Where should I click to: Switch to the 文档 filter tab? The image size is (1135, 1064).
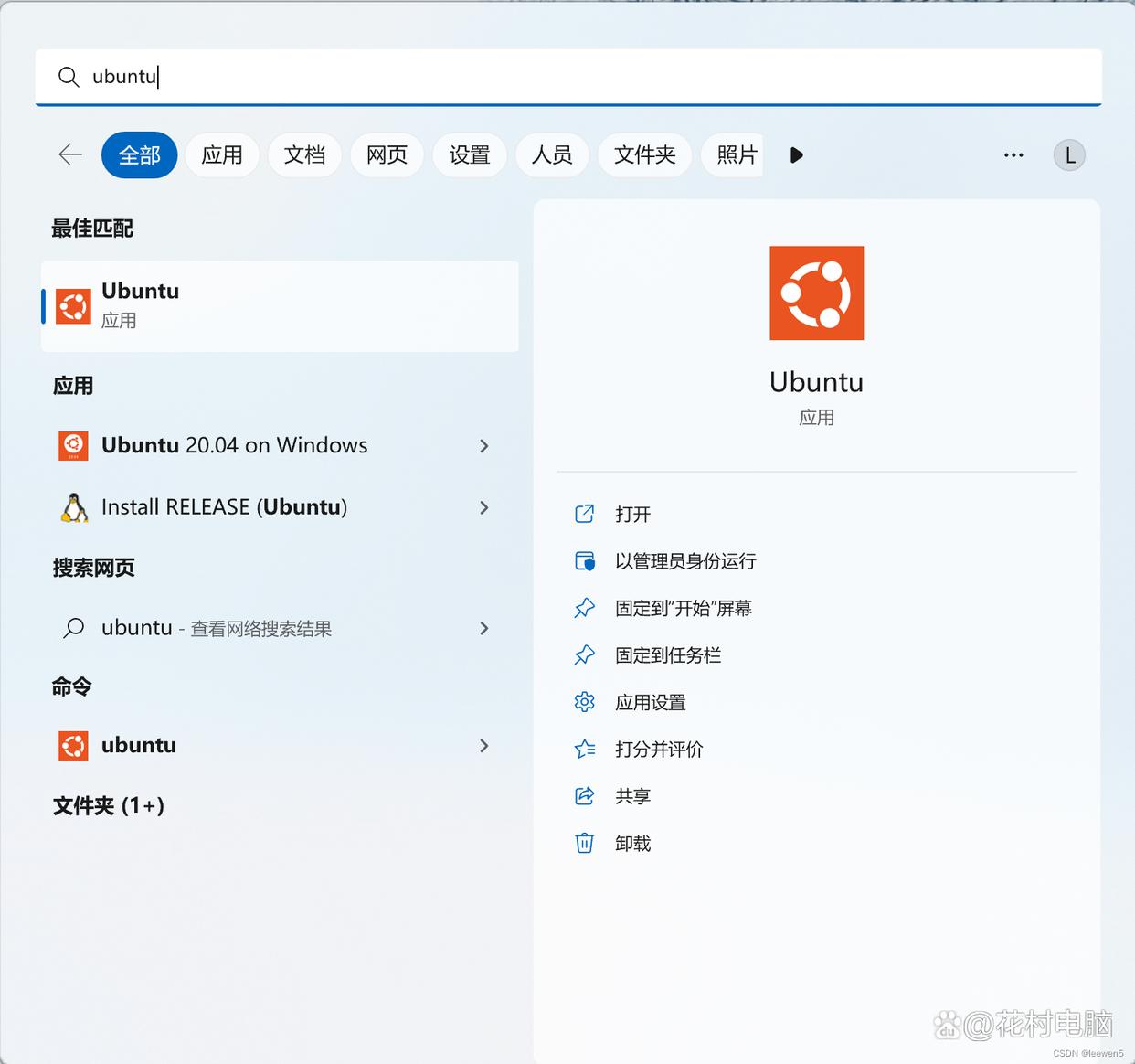click(x=304, y=154)
